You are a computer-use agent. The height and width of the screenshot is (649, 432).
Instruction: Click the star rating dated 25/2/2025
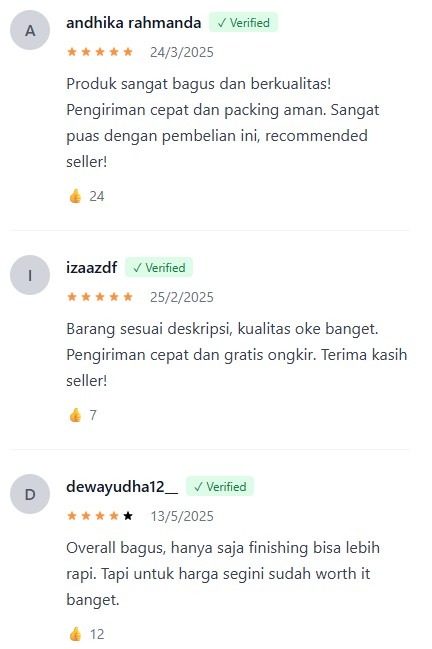(x=100, y=297)
